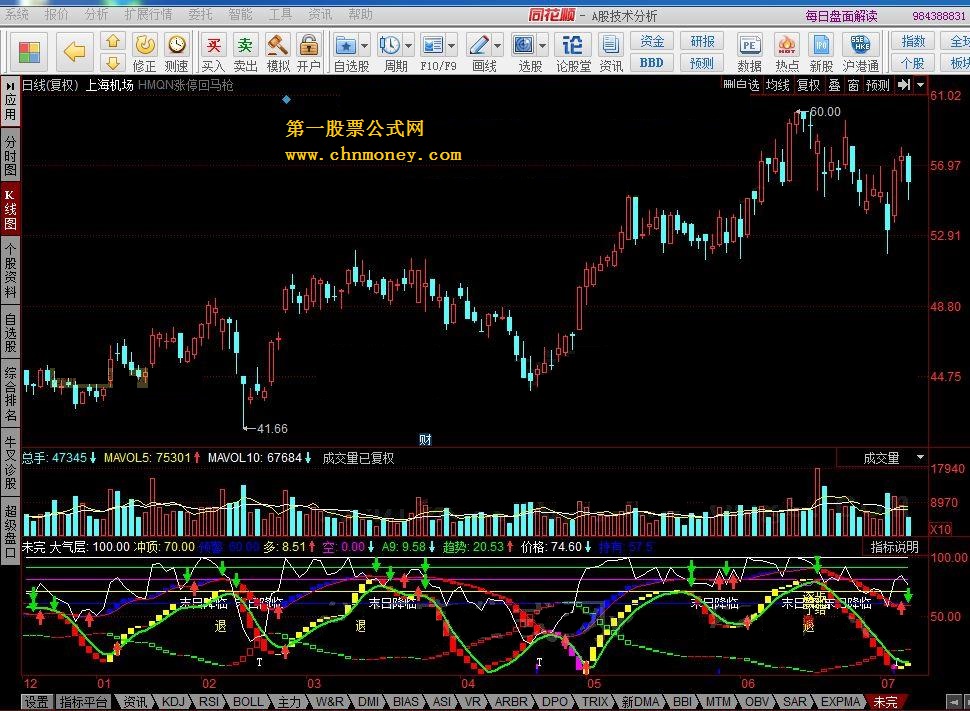970x711 pixels.
Task: Open 数据 PE data icon
Action: (x=749, y=53)
